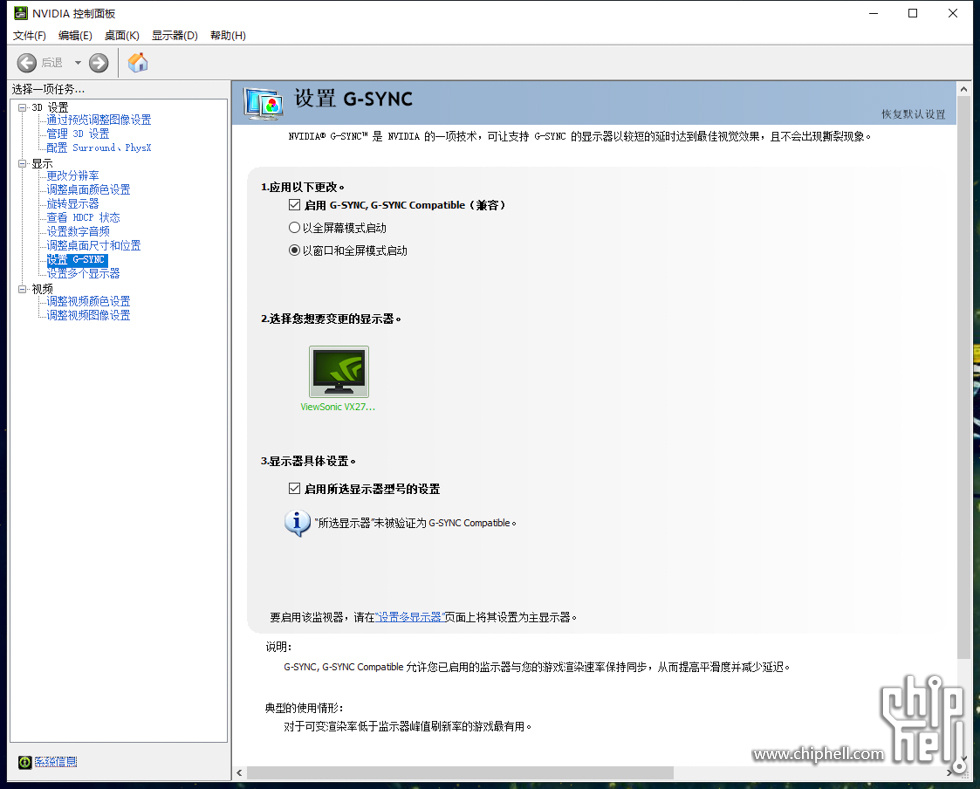The width and height of the screenshot is (980, 789).
Task: Select 以窗口和全屏模式启动 radio option
Action: [294, 250]
